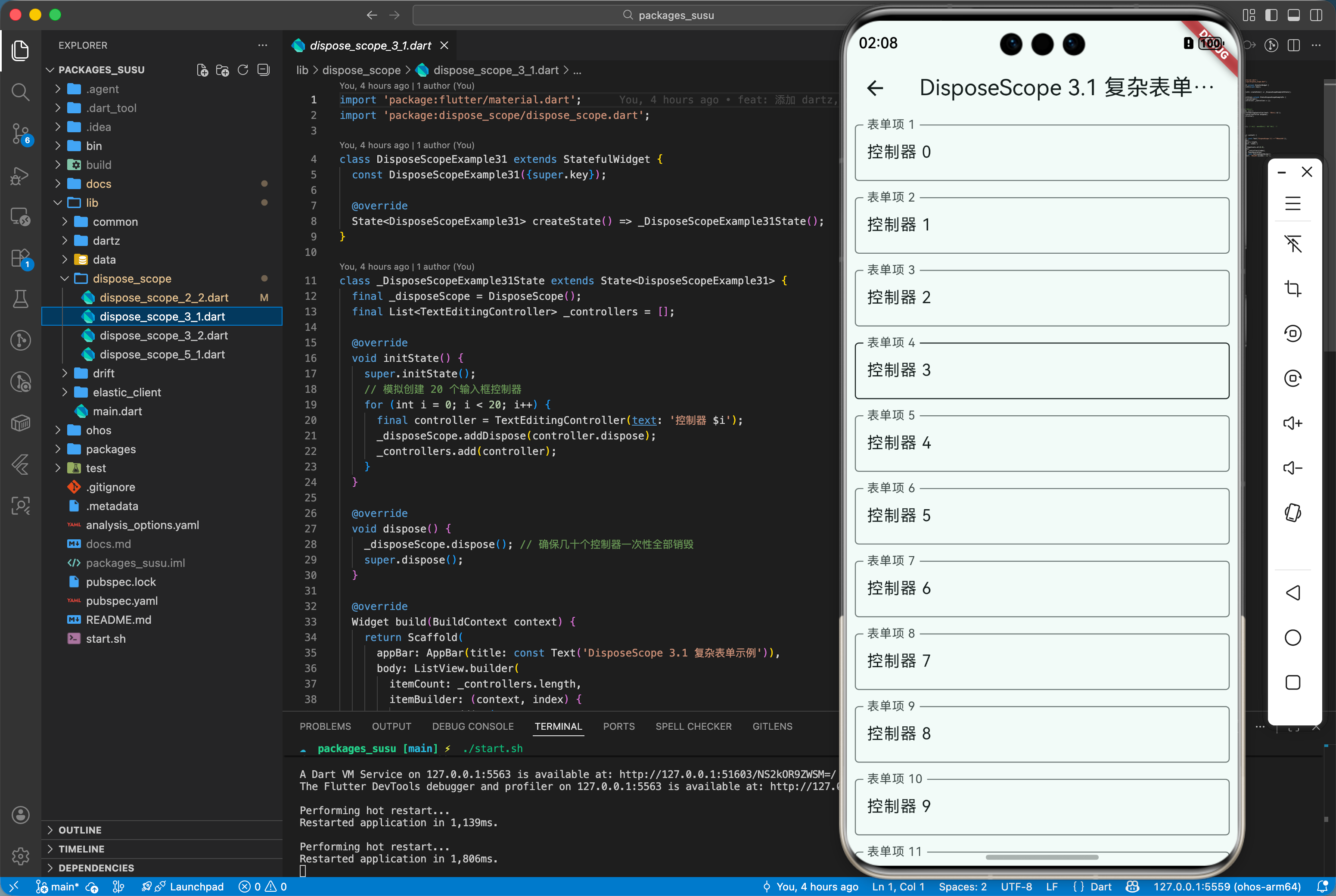Toggle the bottom panel layout icon

tap(1293, 15)
